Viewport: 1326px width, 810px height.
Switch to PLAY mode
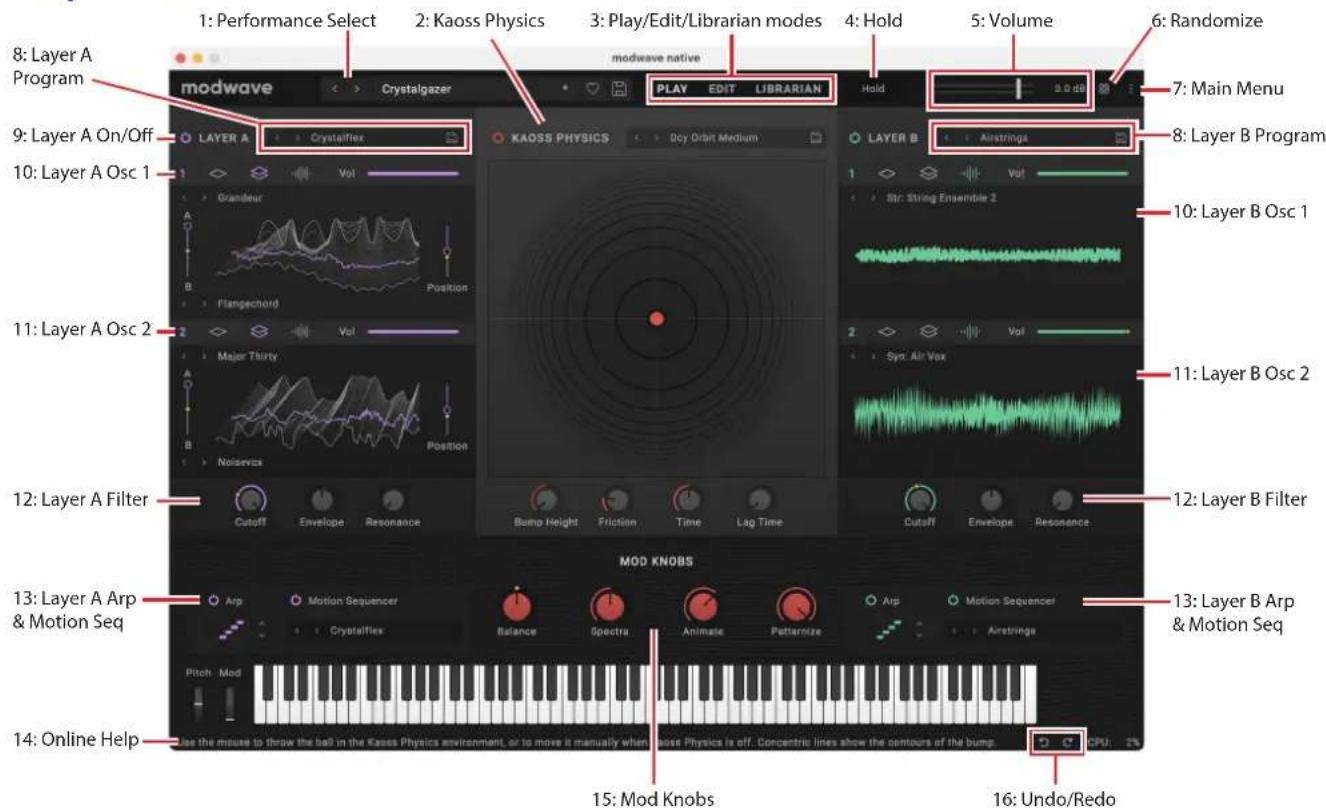tap(672, 89)
